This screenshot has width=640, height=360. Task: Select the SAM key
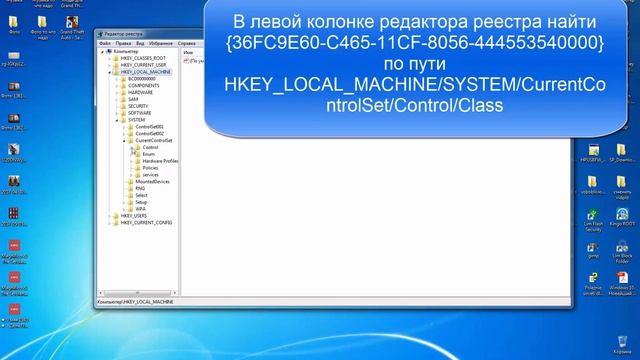pyautogui.click(x=133, y=100)
